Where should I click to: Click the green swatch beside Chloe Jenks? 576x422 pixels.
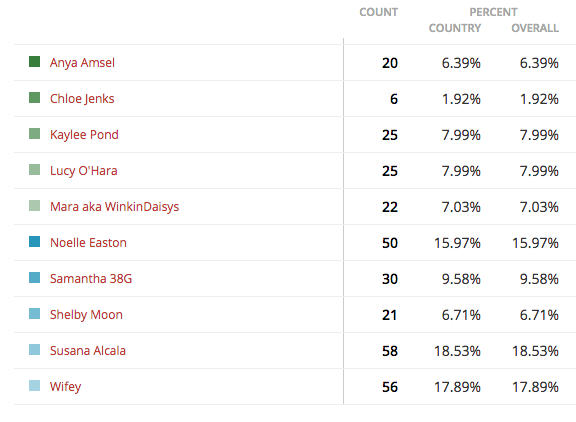[35, 97]
